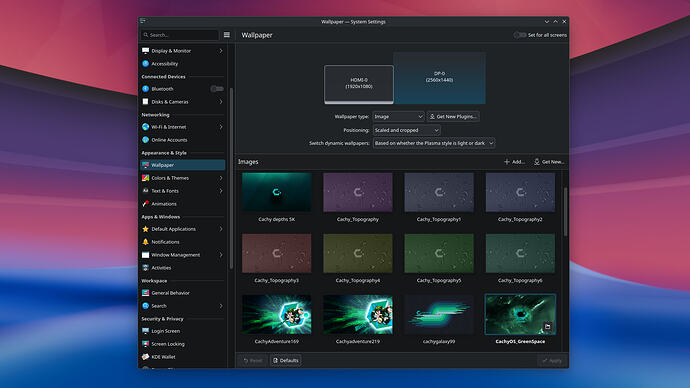
Task: Expand the Text & Fonts chevron
Action: click(221, 191)
